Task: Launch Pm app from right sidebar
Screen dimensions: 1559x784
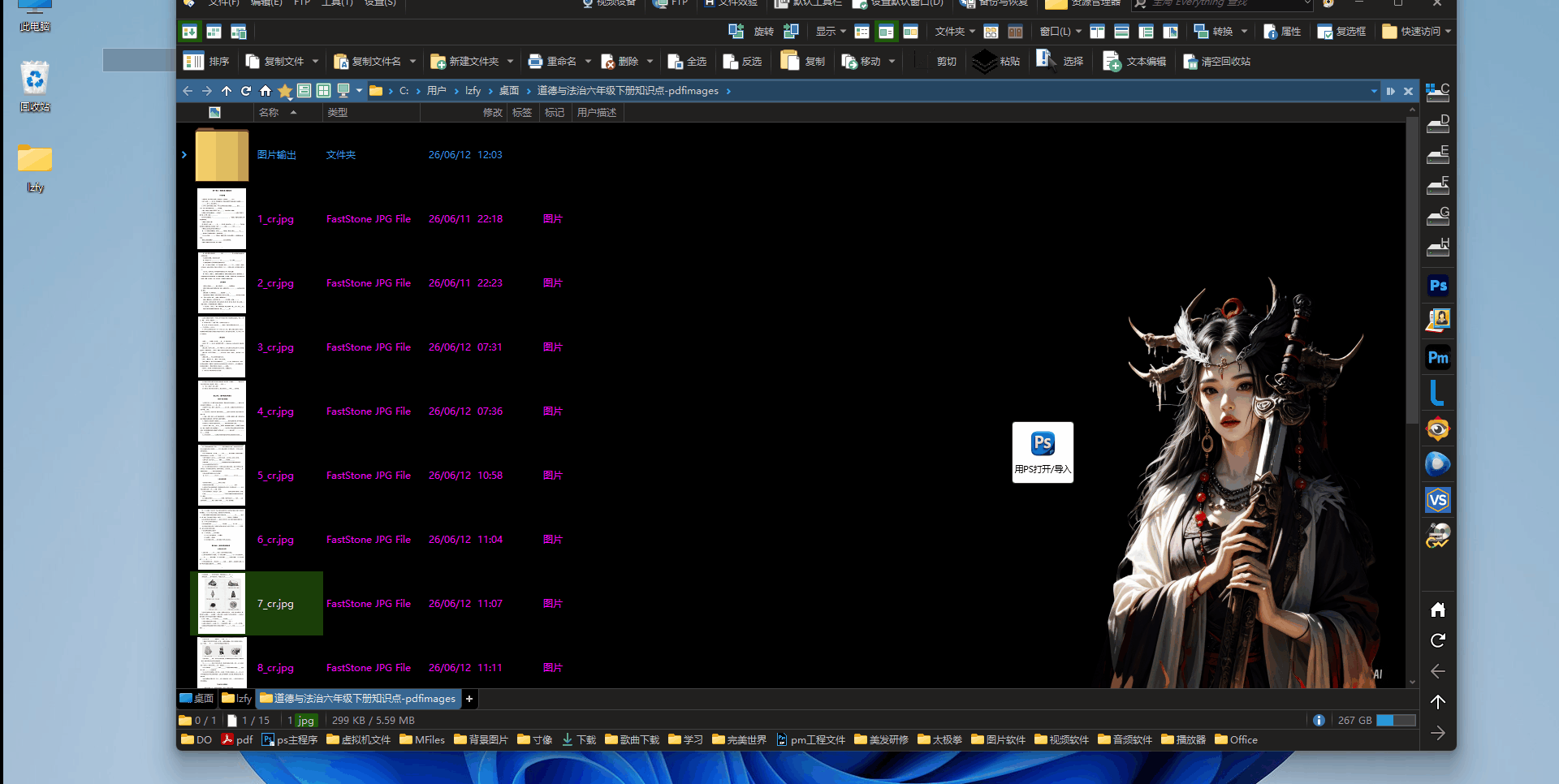Action: (x=1438, y=358)
